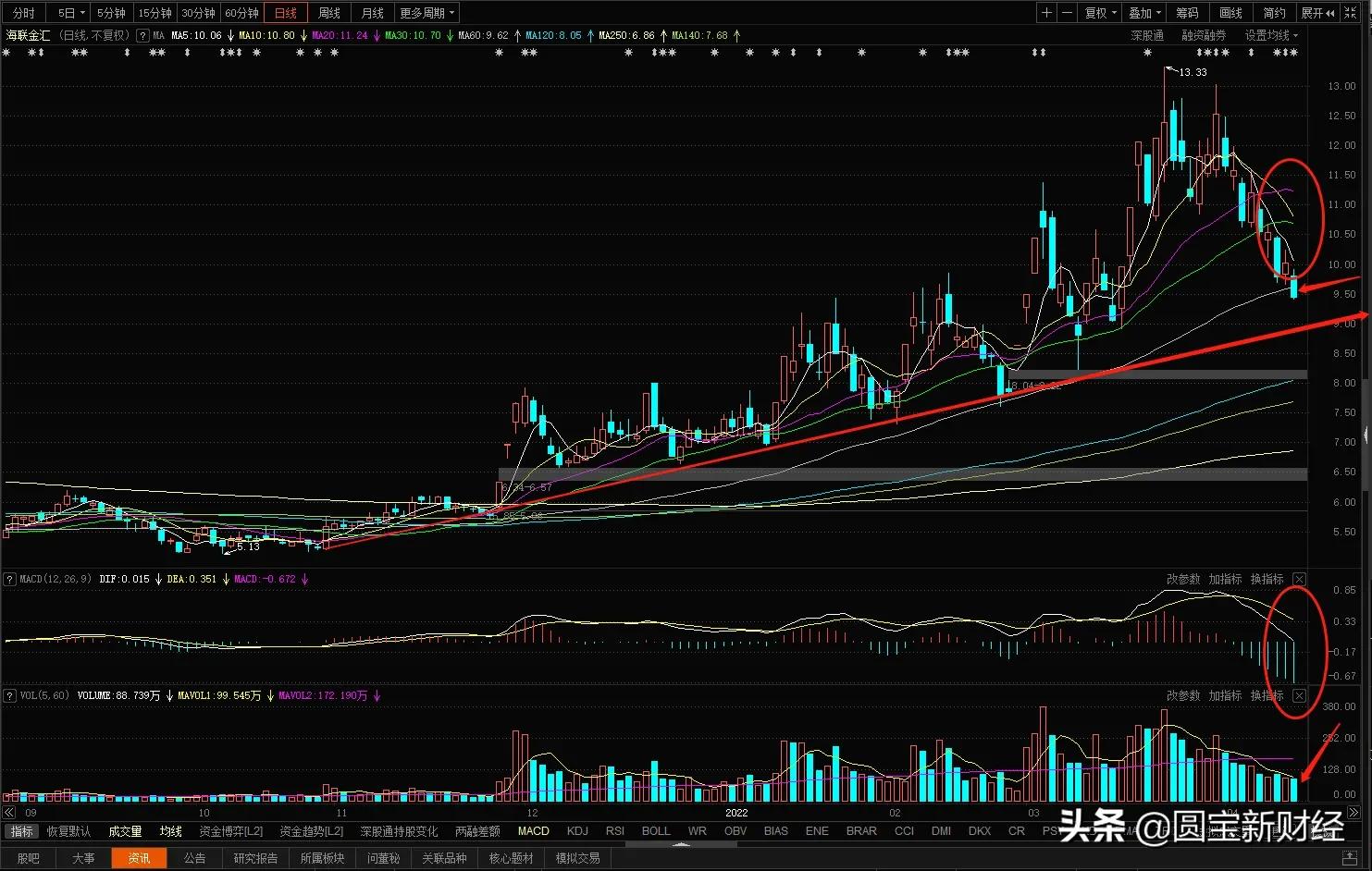1372x871 pixels.
Task: Select the MACD indicator tab
Action: [x=534, y=831]
